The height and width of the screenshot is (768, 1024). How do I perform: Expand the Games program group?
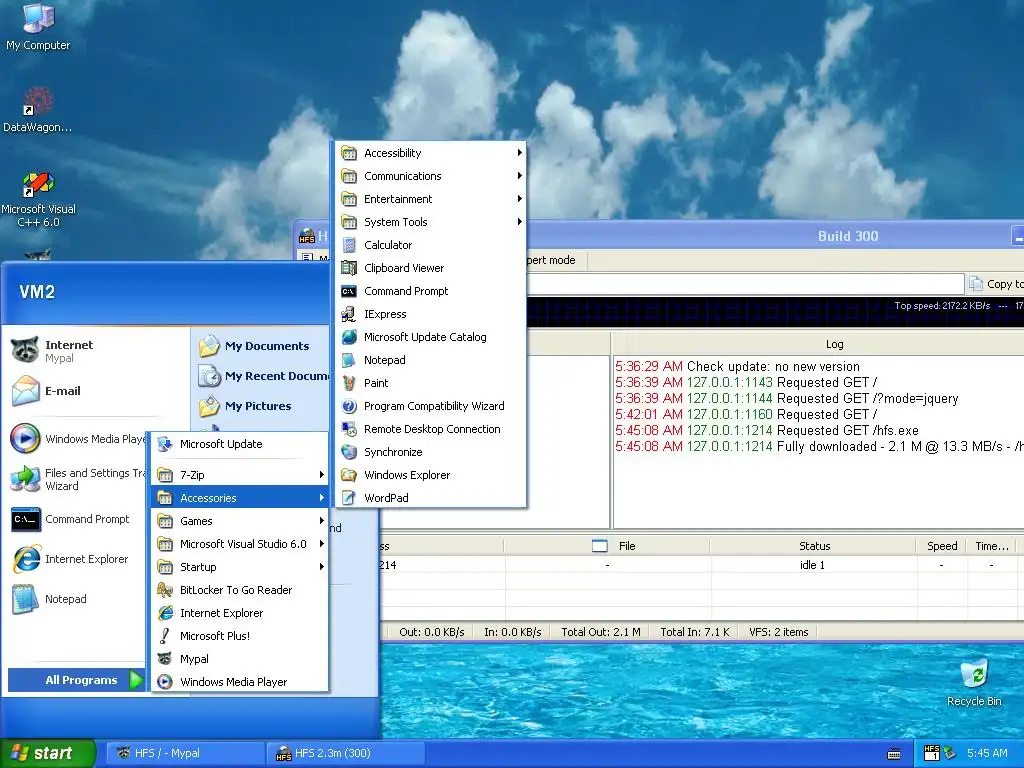coord(239,521)
